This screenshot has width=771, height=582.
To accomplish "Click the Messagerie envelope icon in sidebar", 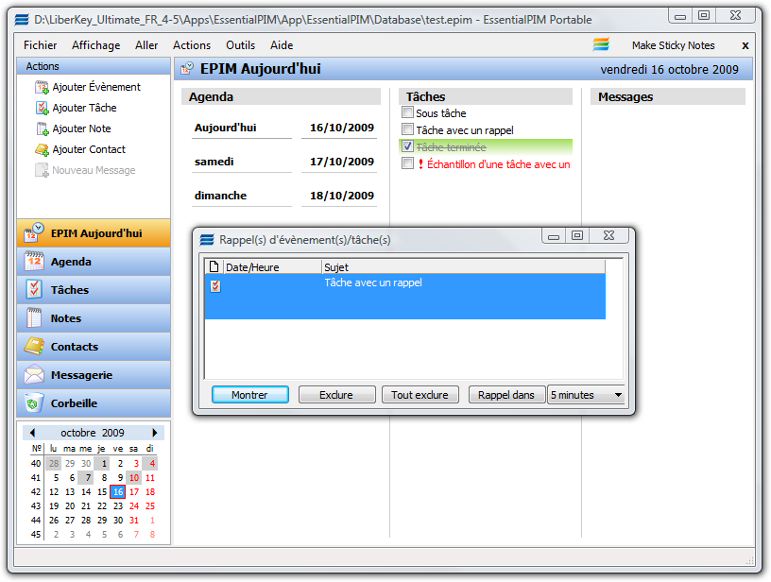I will click(34, 375).
